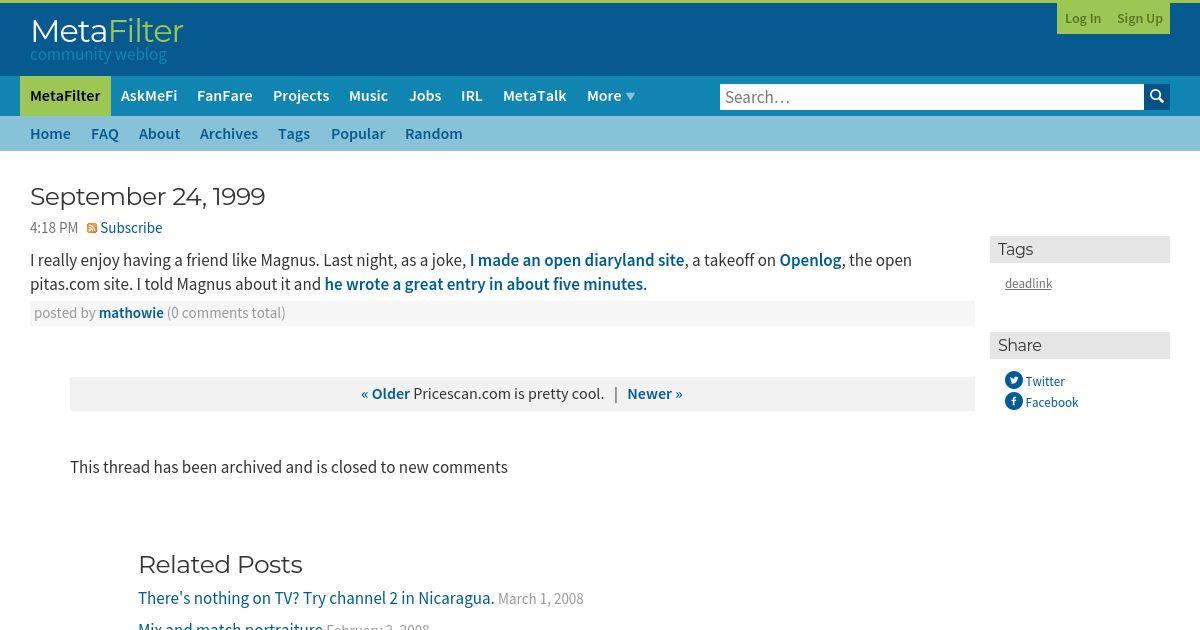Click the Twitter bird icon
Image resolution: width=1200 pixels, height=630 pixels.
(x=1013, y=380)
